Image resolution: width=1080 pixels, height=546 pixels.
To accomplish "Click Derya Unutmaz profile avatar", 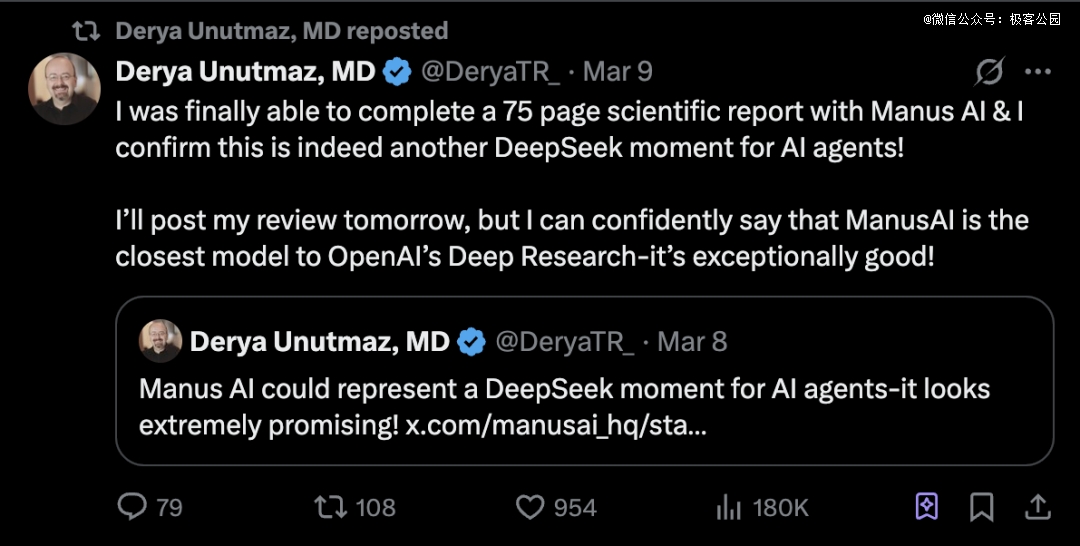I will pos(64,88).
